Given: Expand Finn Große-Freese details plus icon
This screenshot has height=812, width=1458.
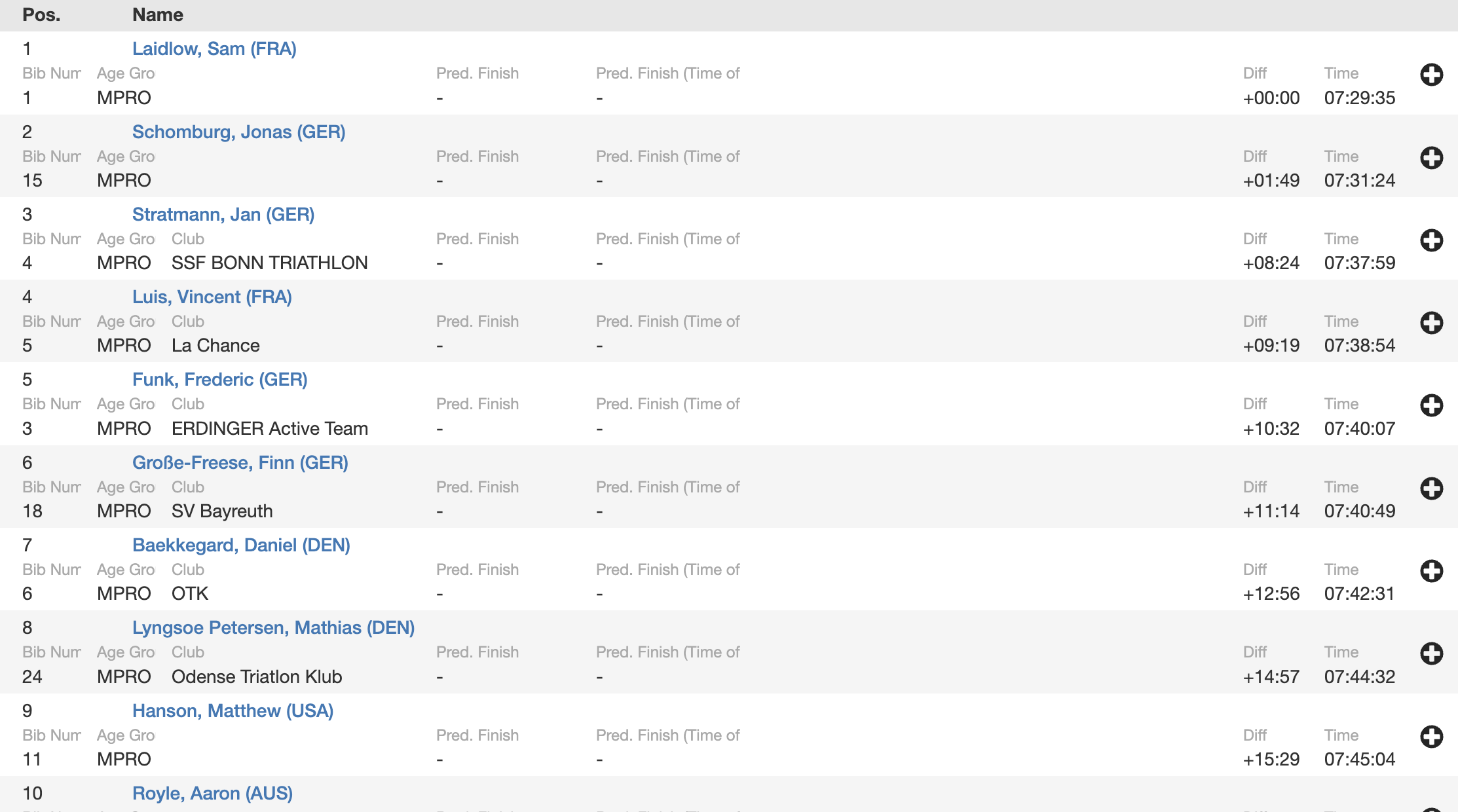Looking at the screenshot, I should [x=1431, y=489].
